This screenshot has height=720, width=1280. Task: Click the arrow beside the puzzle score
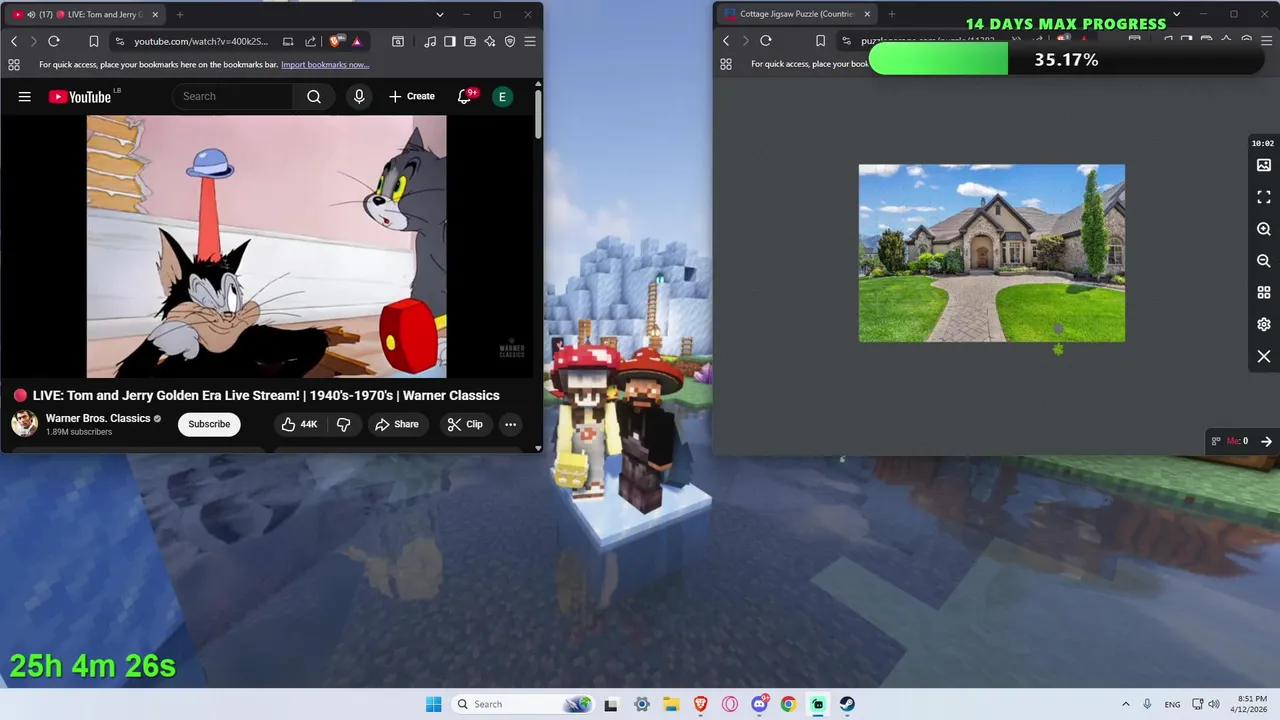pos(1266,441)
